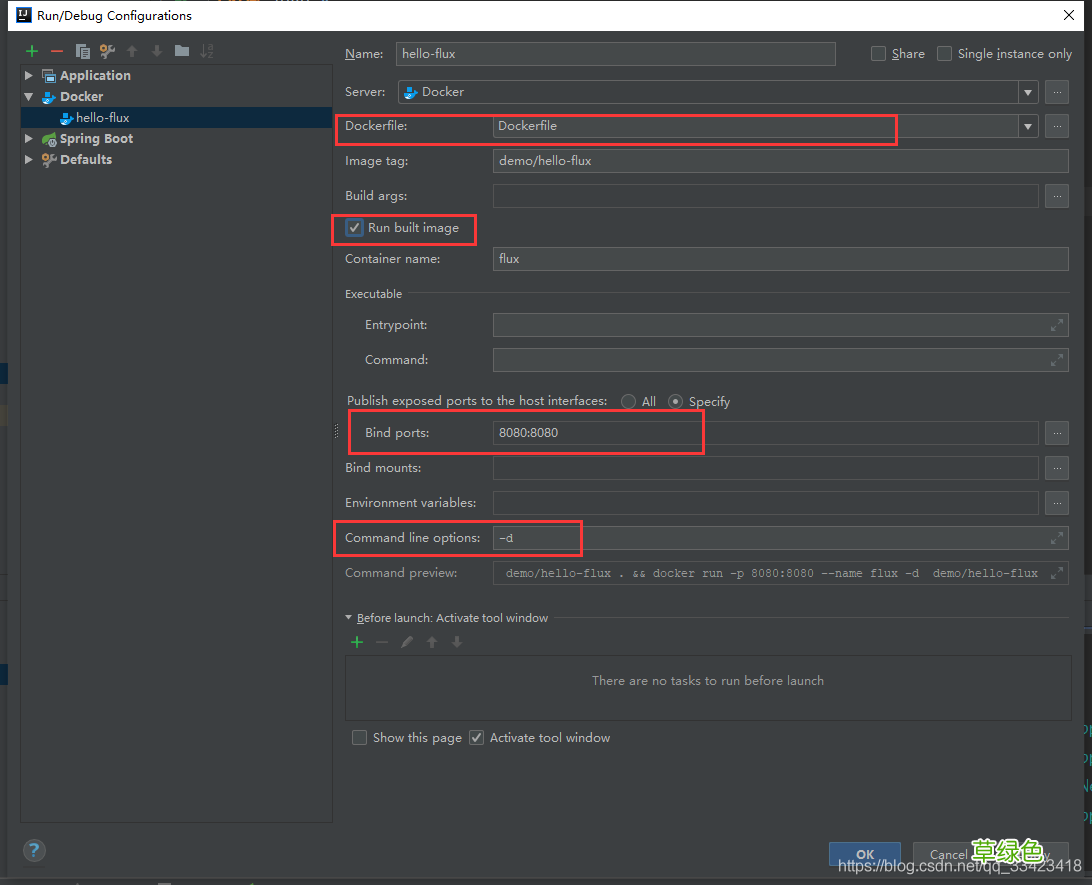The height and width of the screenshot is (885, 1092).
Task: Uncheck Activate tool window option
Action: point(476,737)
